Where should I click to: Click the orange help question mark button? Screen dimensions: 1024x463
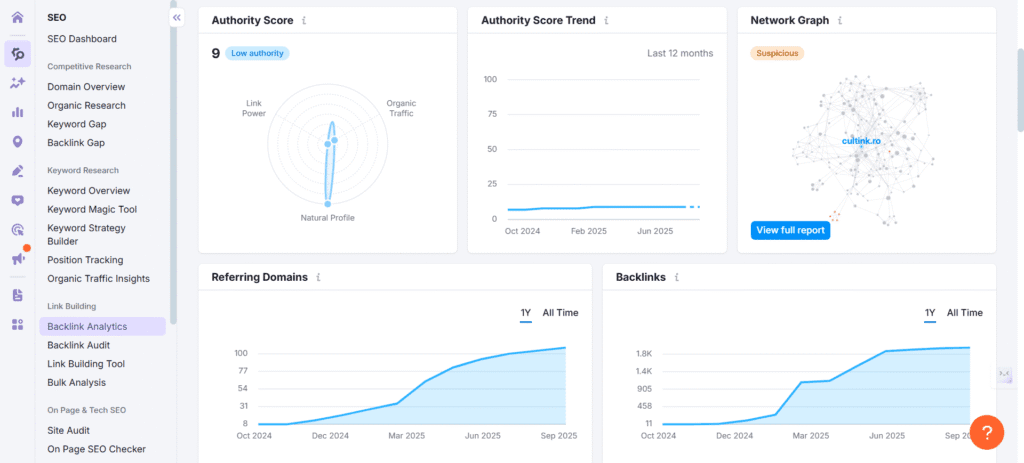coord(986,431)
